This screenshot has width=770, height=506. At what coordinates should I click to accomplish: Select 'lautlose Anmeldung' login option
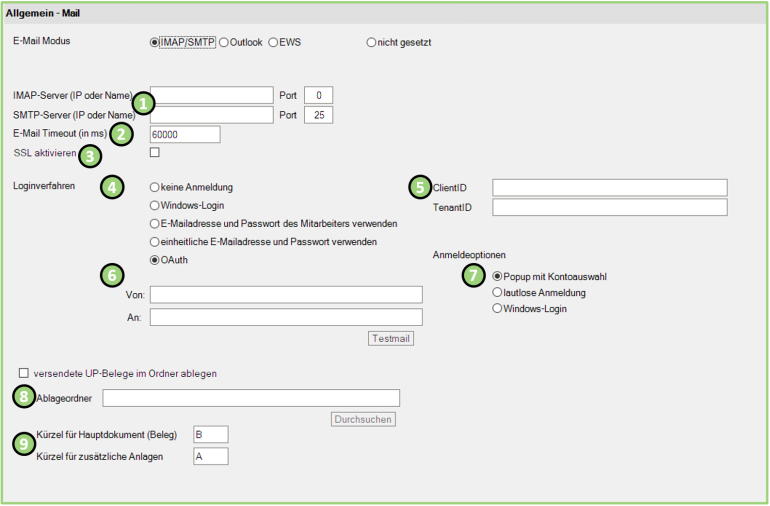tap(497, 292)
